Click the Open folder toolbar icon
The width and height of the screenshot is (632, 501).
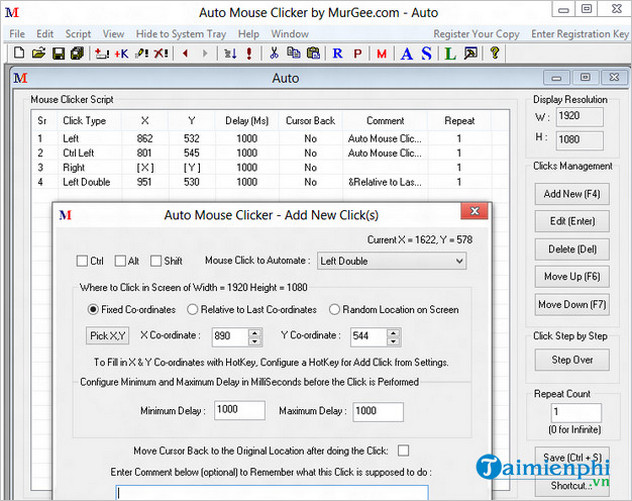(x=39, y=53)
